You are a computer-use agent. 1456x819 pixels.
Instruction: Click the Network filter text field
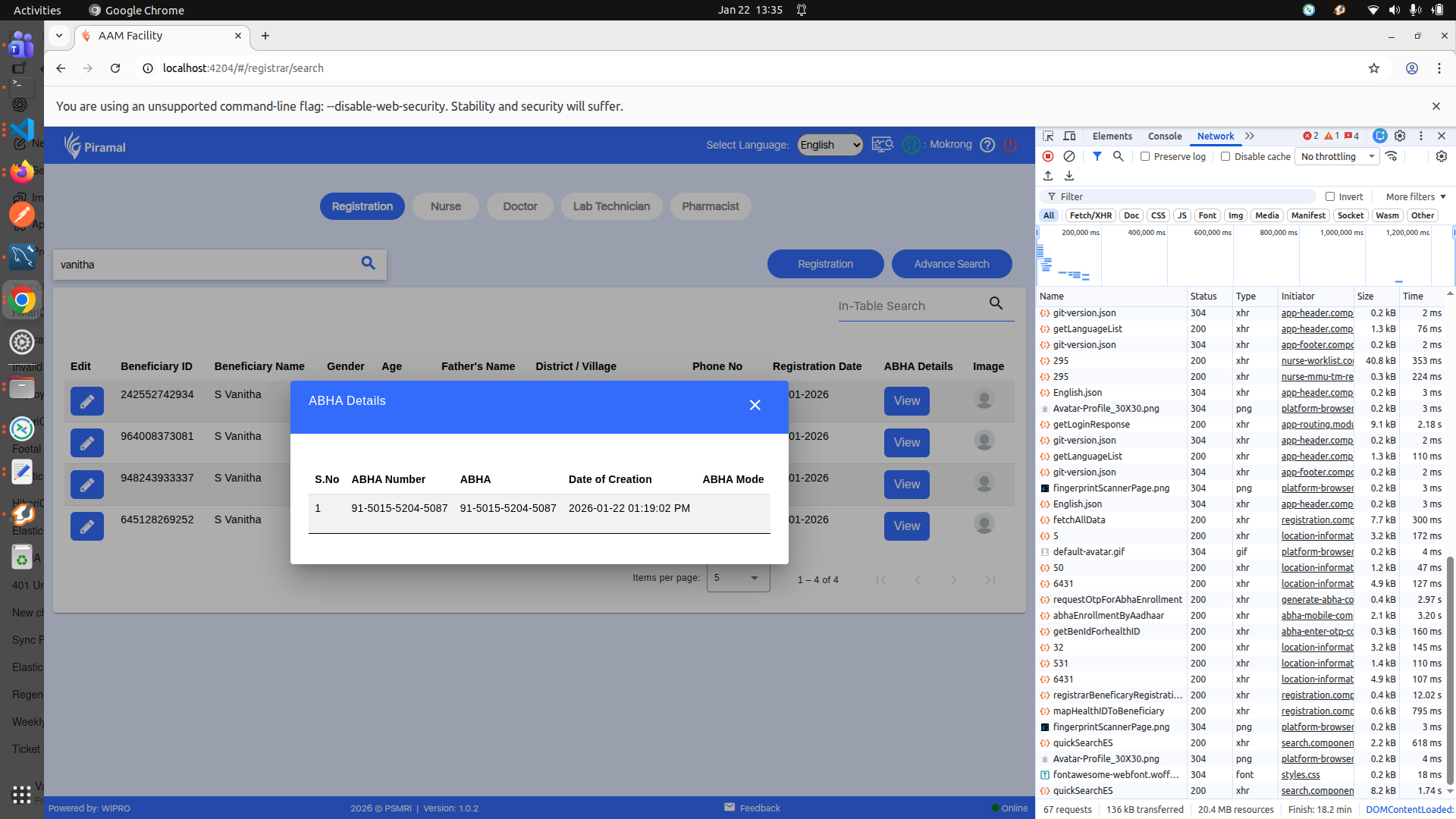coord(1183,196)
